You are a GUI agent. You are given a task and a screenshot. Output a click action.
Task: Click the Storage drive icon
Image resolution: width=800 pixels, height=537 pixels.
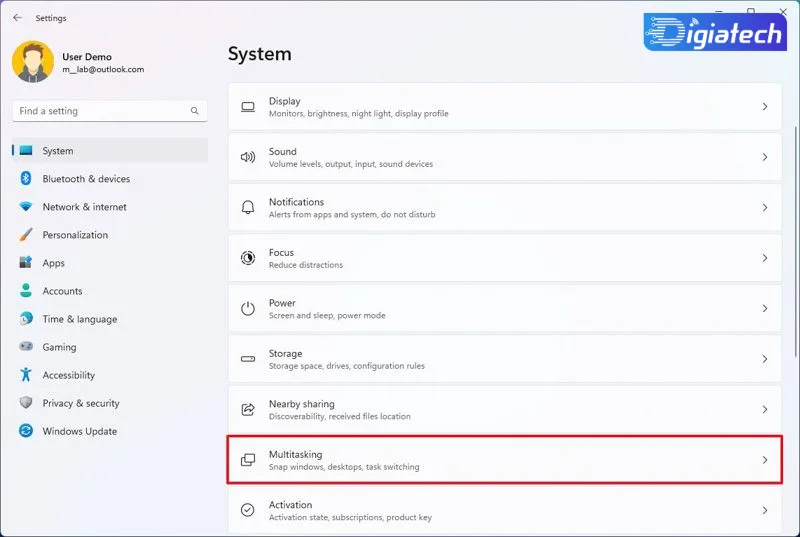pos(248,359)
